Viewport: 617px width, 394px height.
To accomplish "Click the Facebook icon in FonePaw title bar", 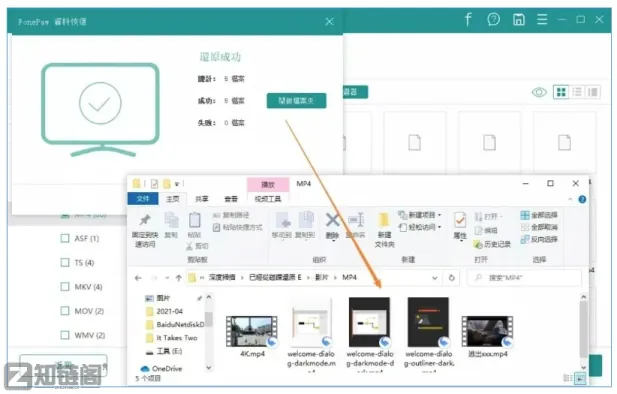I will [468, 19].
